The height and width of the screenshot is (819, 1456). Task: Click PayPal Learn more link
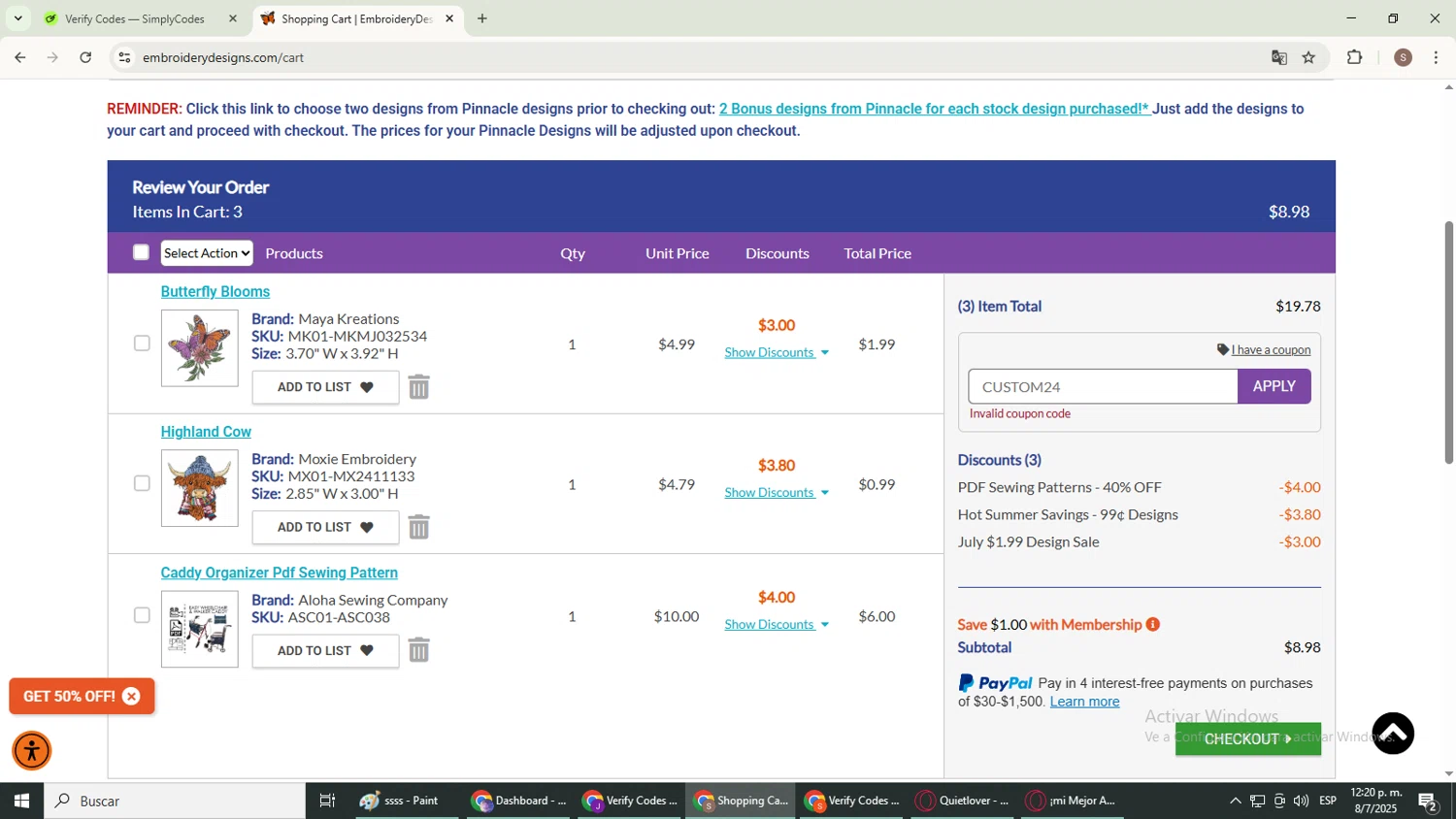coord(1084,702)
